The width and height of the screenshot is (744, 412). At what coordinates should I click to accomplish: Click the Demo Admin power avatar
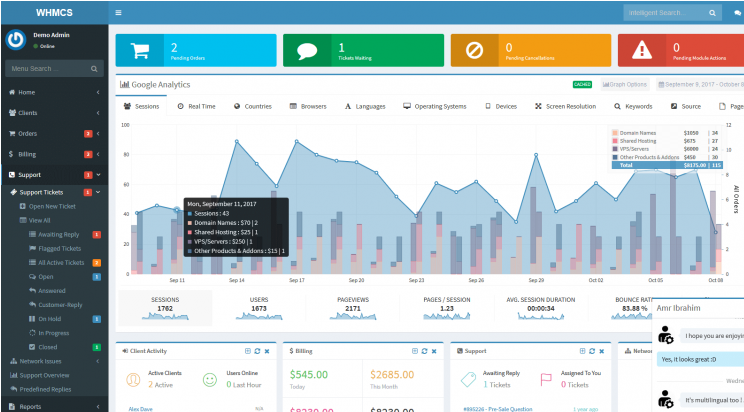click(x=16, y=39)
